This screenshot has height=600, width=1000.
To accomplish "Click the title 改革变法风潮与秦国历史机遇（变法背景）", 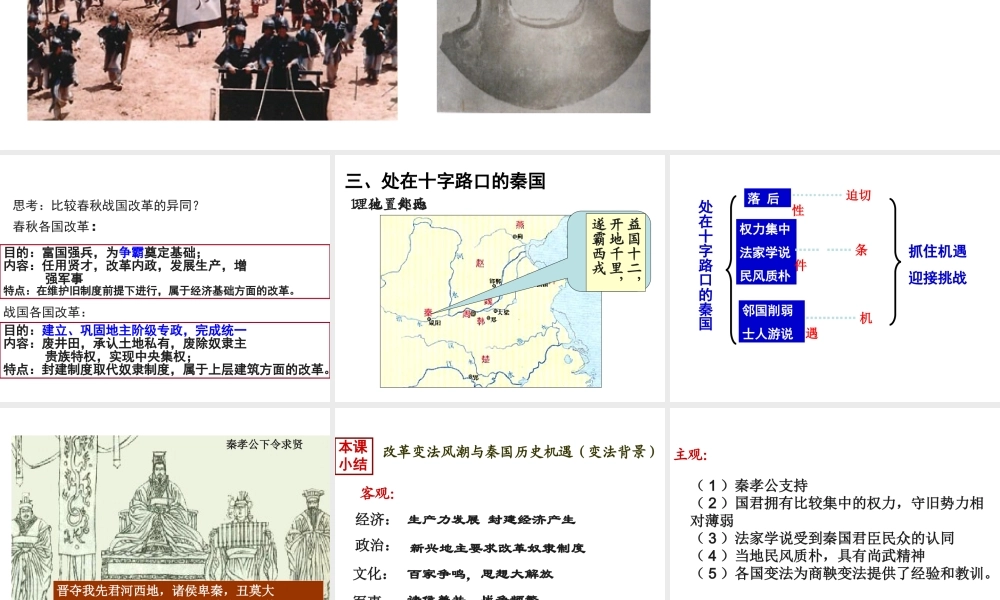I will pyautogui.click(x=520, y=451).
